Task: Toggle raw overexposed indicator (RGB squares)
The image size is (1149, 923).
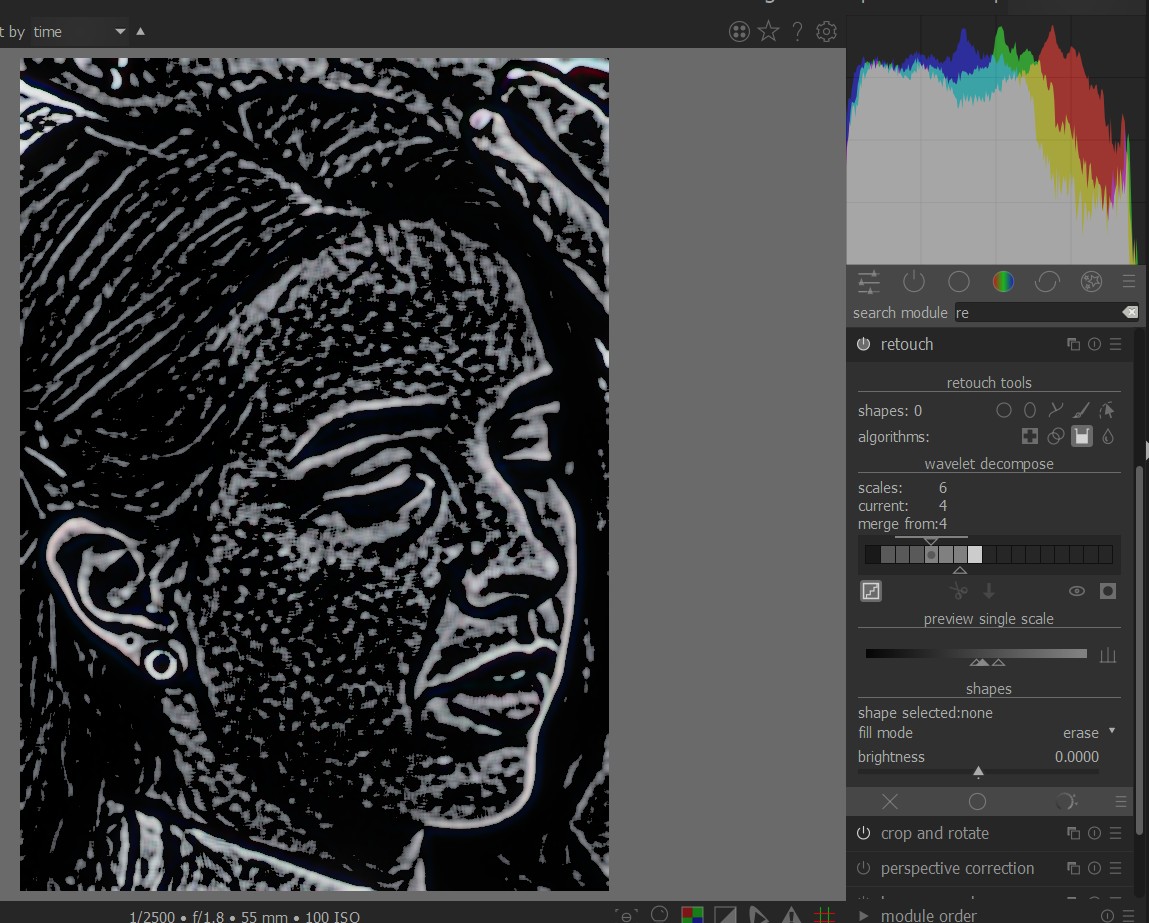Action: tap(692, 915)
